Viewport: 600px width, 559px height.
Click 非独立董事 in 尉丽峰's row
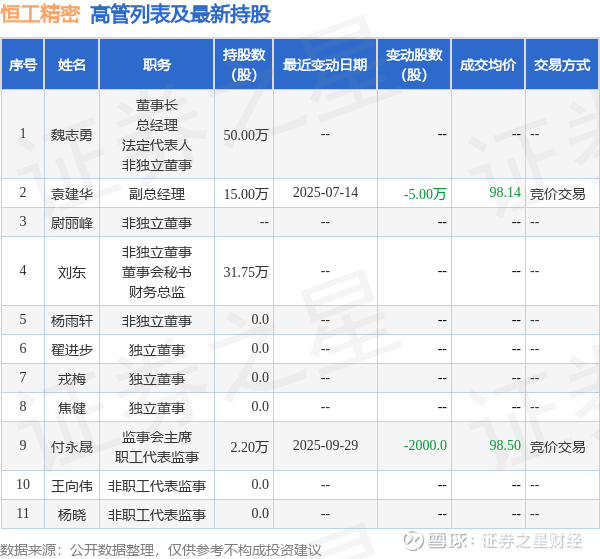coord(157,223)
